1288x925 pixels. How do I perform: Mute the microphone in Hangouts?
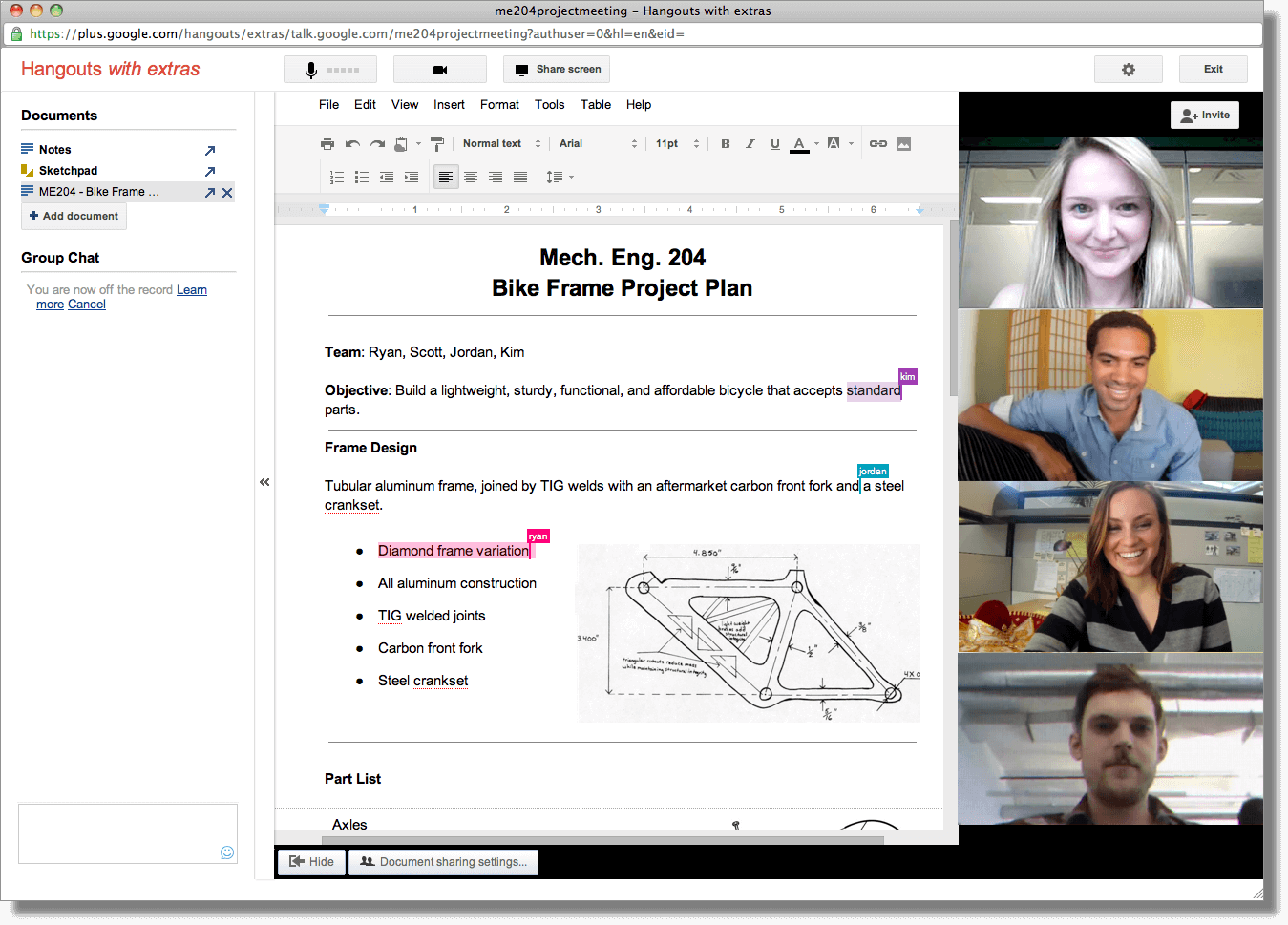329,70
